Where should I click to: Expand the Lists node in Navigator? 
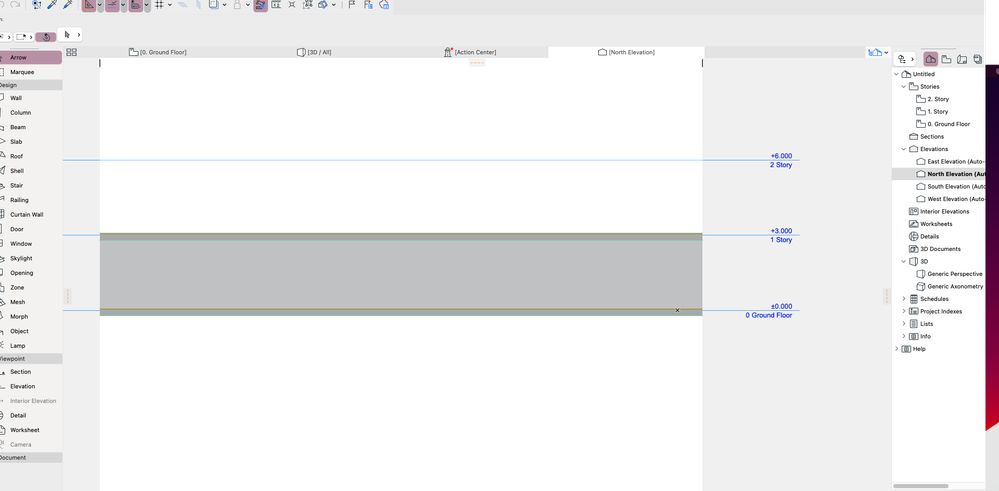(904, 324)
